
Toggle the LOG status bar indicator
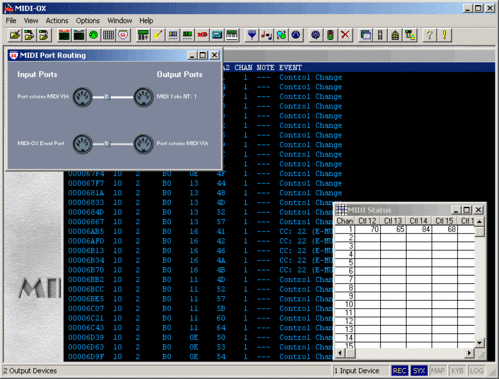476,371
